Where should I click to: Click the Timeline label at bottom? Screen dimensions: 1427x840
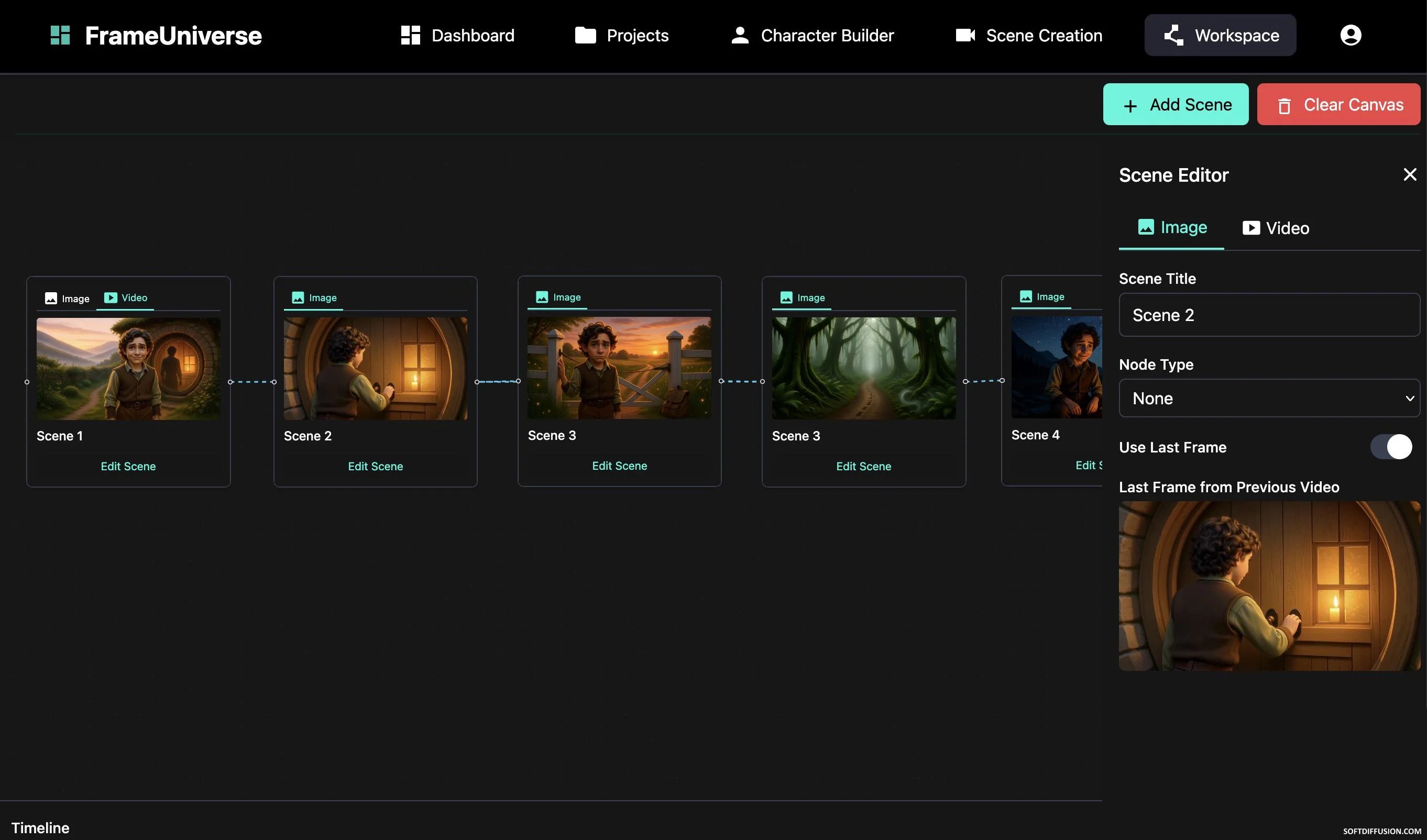(x=40, y=828)
